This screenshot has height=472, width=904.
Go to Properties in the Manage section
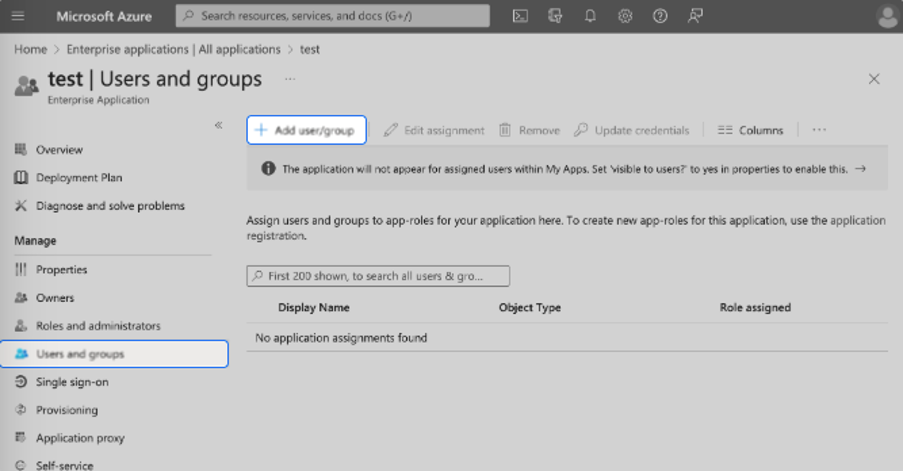tap(61, 270)
